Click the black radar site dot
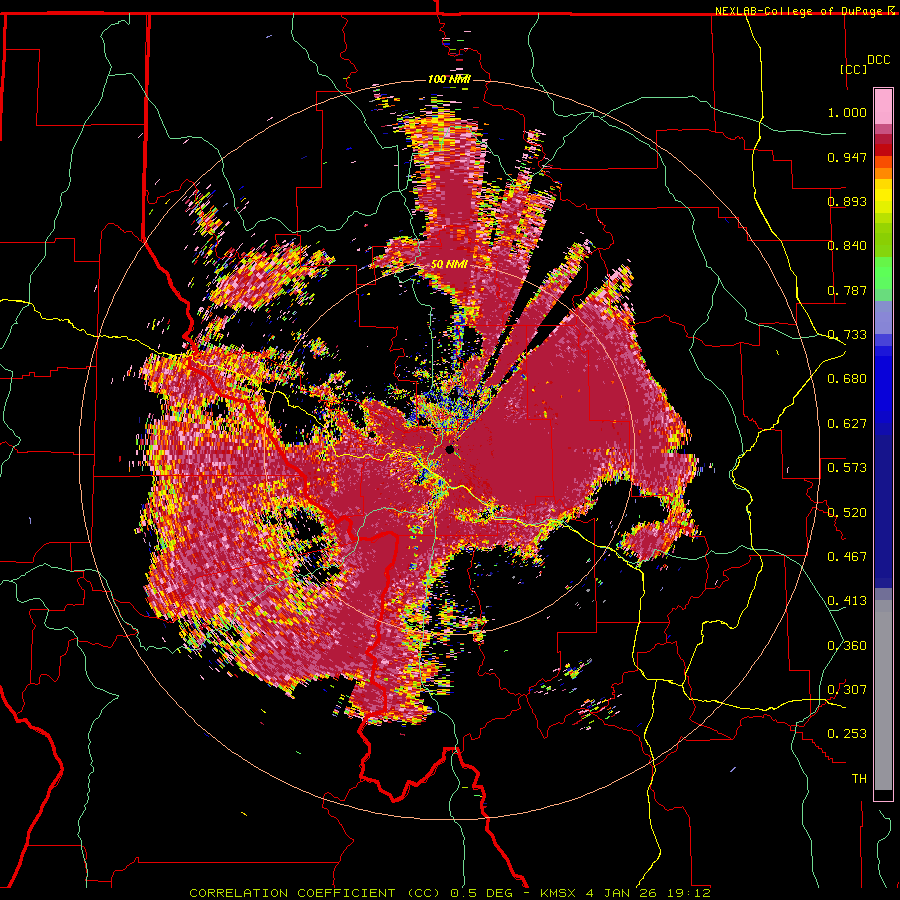Image resolution: width=900 pixels, height=900 pixels. click(x=449, y=449)
